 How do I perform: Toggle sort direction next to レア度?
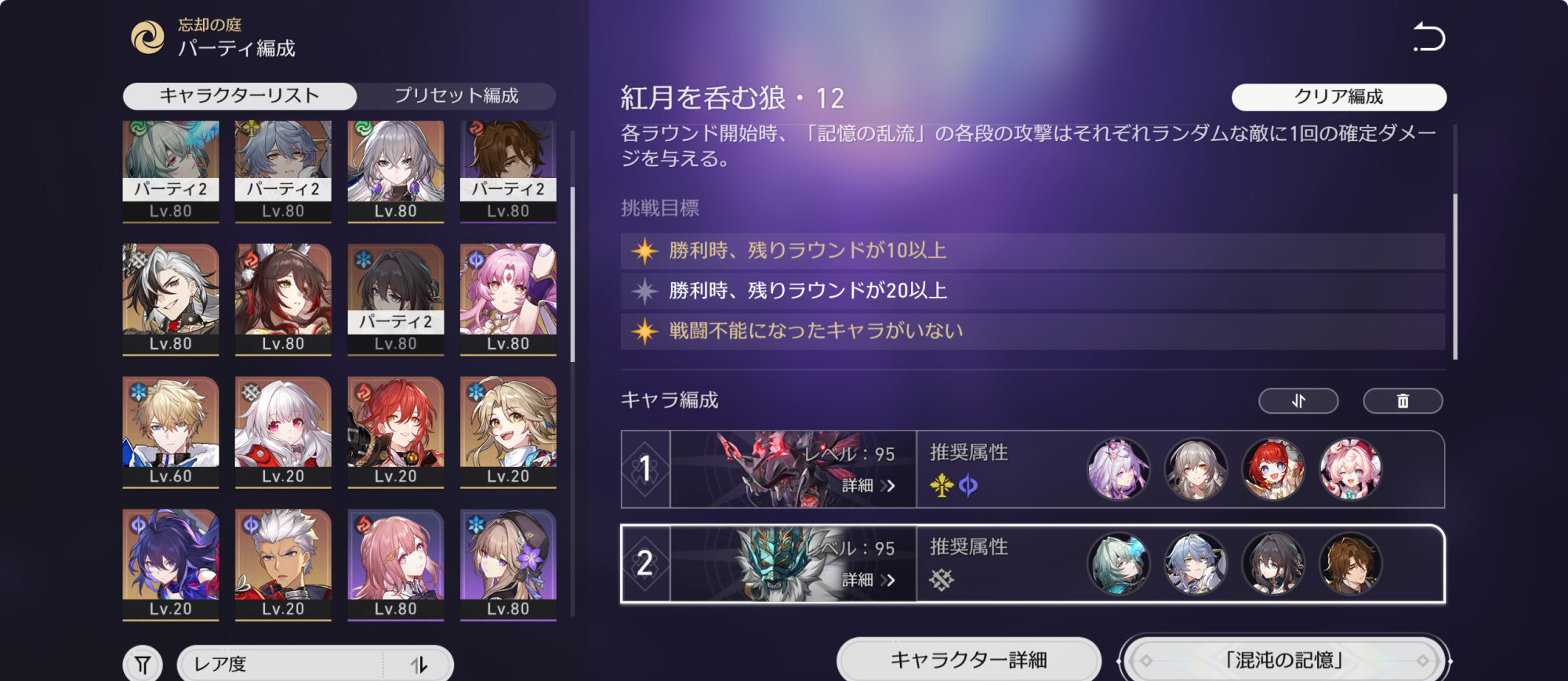(x=419, y=665)
